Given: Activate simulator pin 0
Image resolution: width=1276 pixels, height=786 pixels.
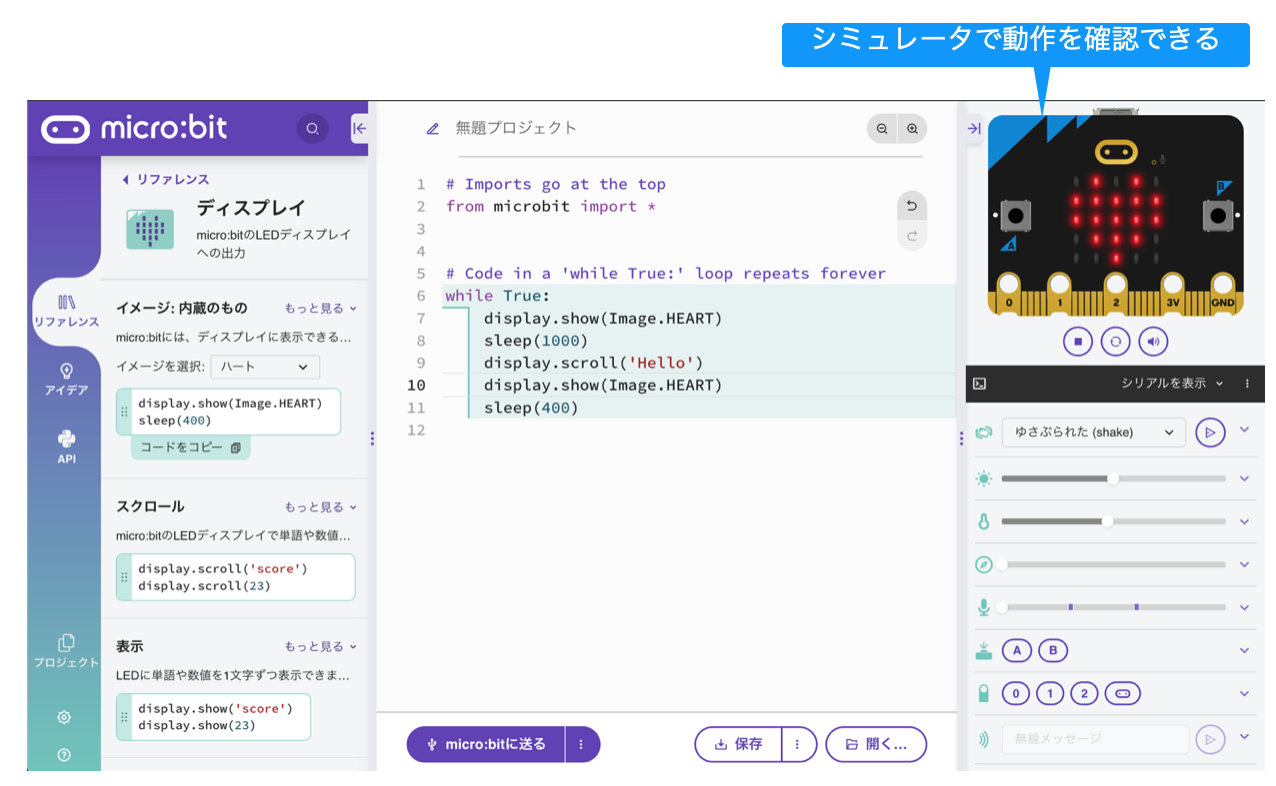Looking at the screenshot, I should pos(1017,693).
